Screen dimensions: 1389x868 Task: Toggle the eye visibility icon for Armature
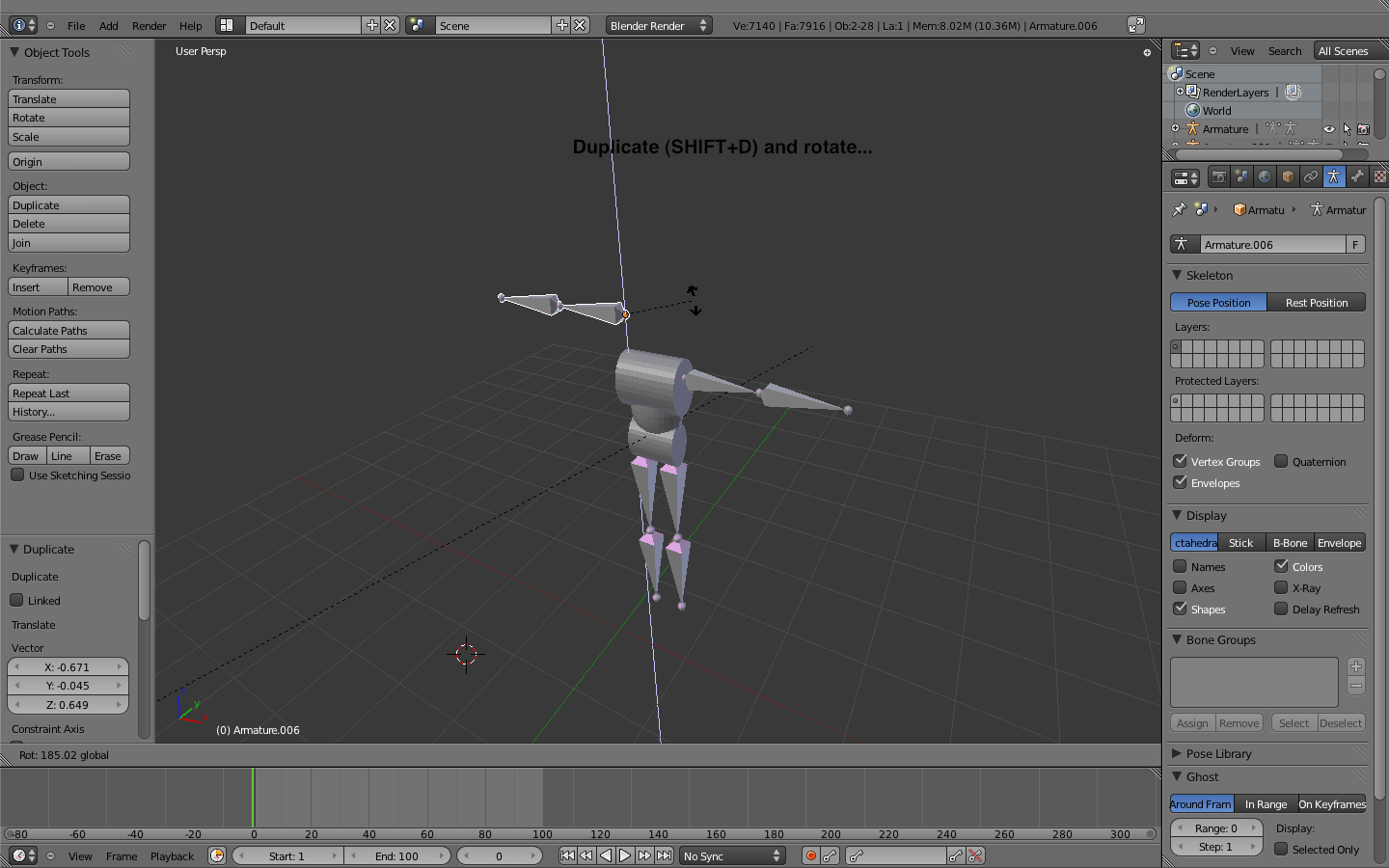point(1329,128)
